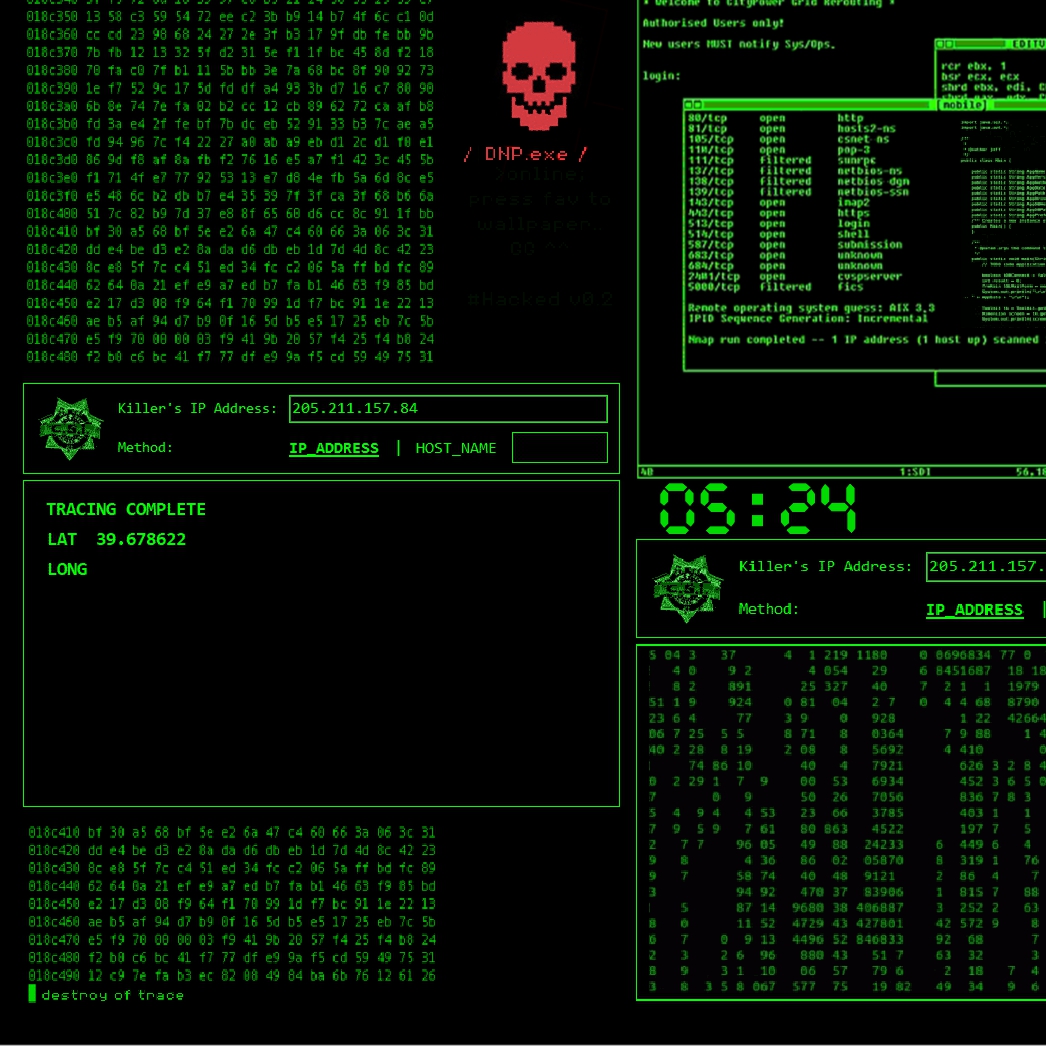Viewport: 1046px width, 1046px height.
Task: Click the 'LAT 39.678622' line
Action: [x=117, y=540]
